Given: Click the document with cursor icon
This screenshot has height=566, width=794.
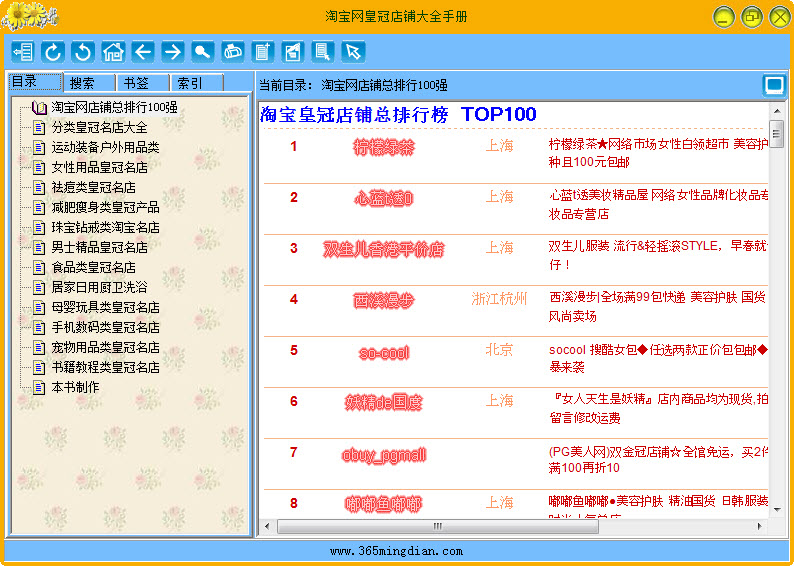Looking at the screenshot, I should pos(323,52).
